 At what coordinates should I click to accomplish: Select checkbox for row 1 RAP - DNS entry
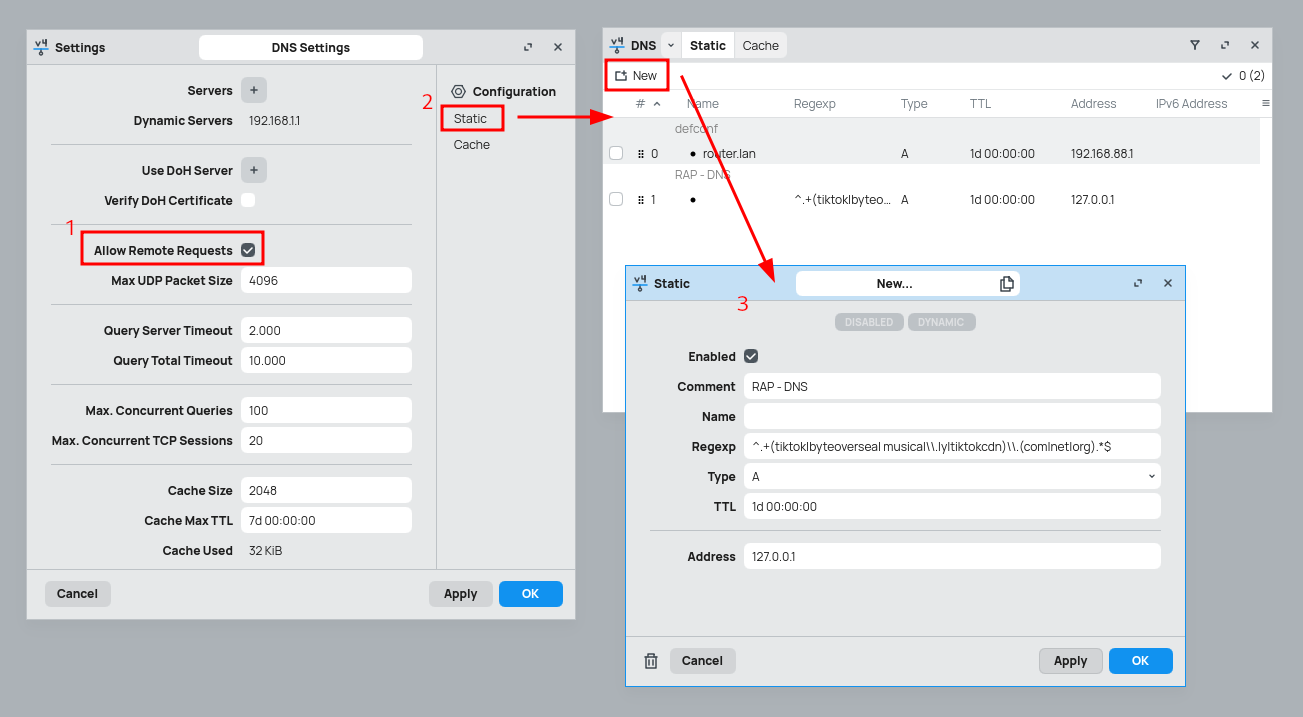[x=616, y=199]
